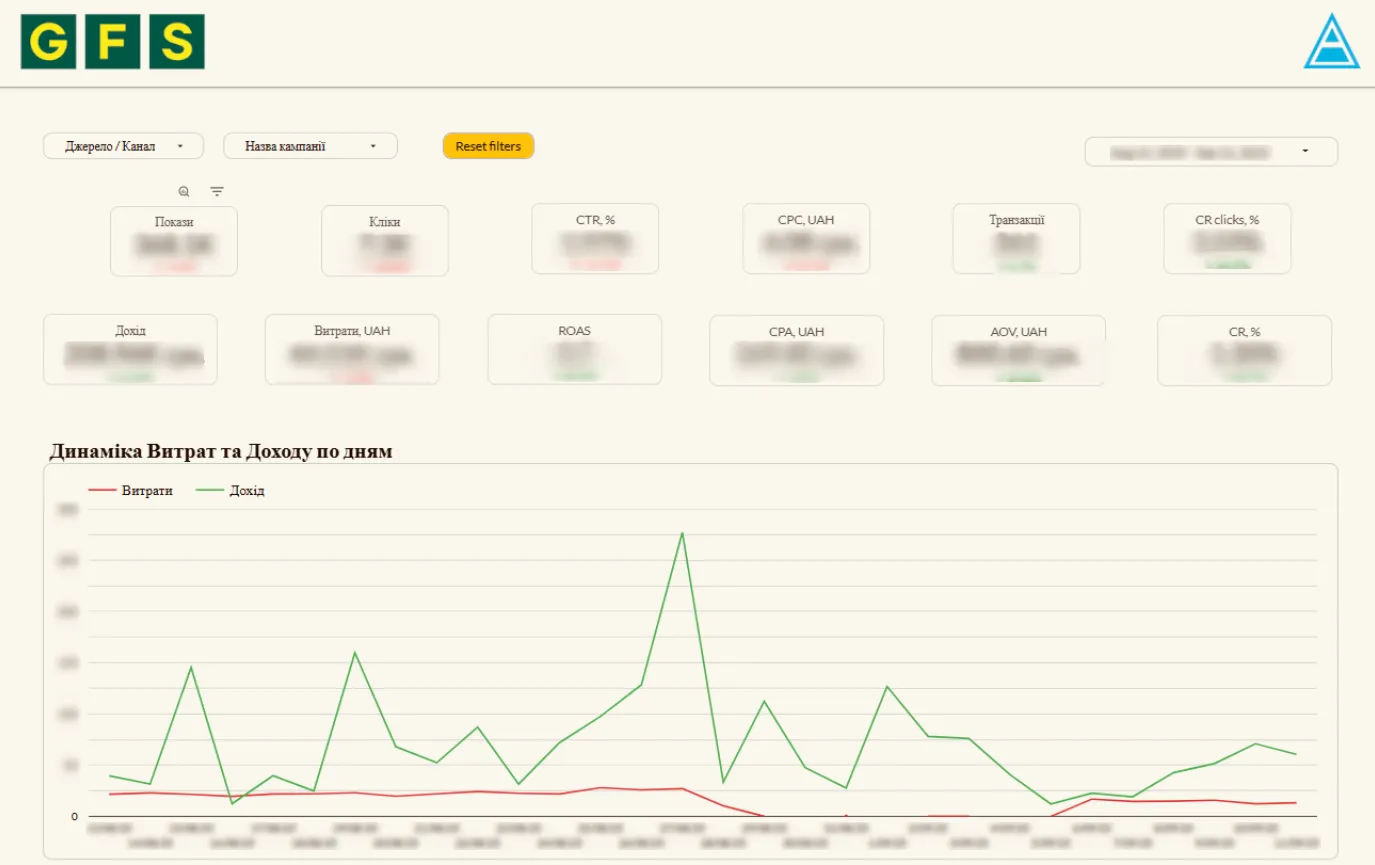Click the blue triangle logo
The height and width of the screenshot is (865, 1375).
click(1332, 42)
